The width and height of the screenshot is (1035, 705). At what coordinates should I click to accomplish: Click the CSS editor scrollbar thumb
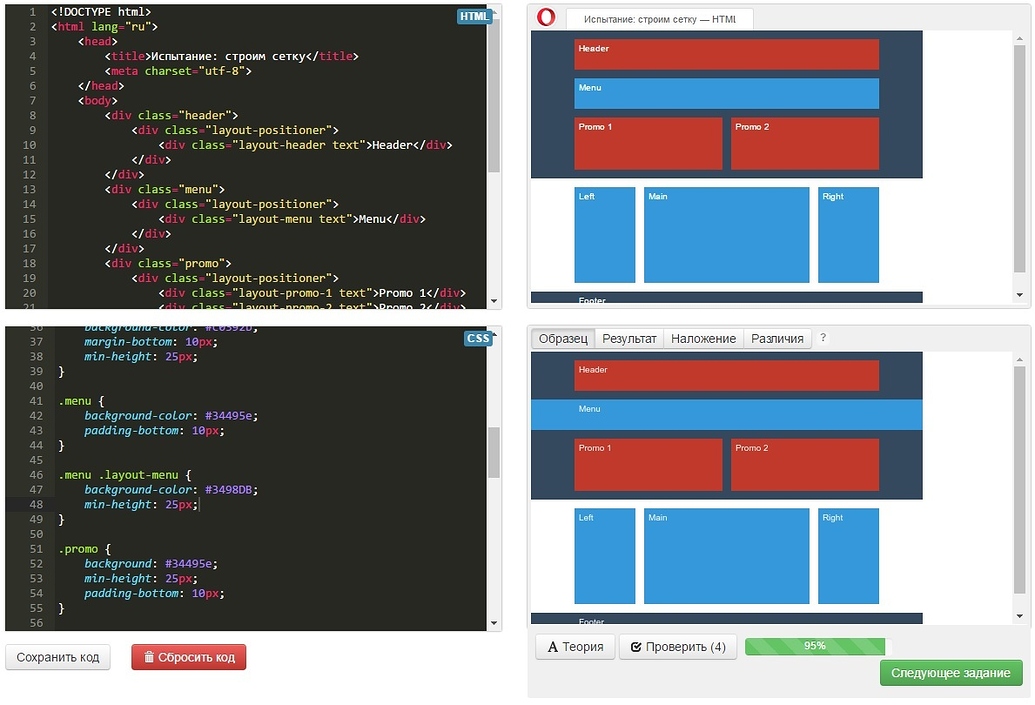point(494,452)
